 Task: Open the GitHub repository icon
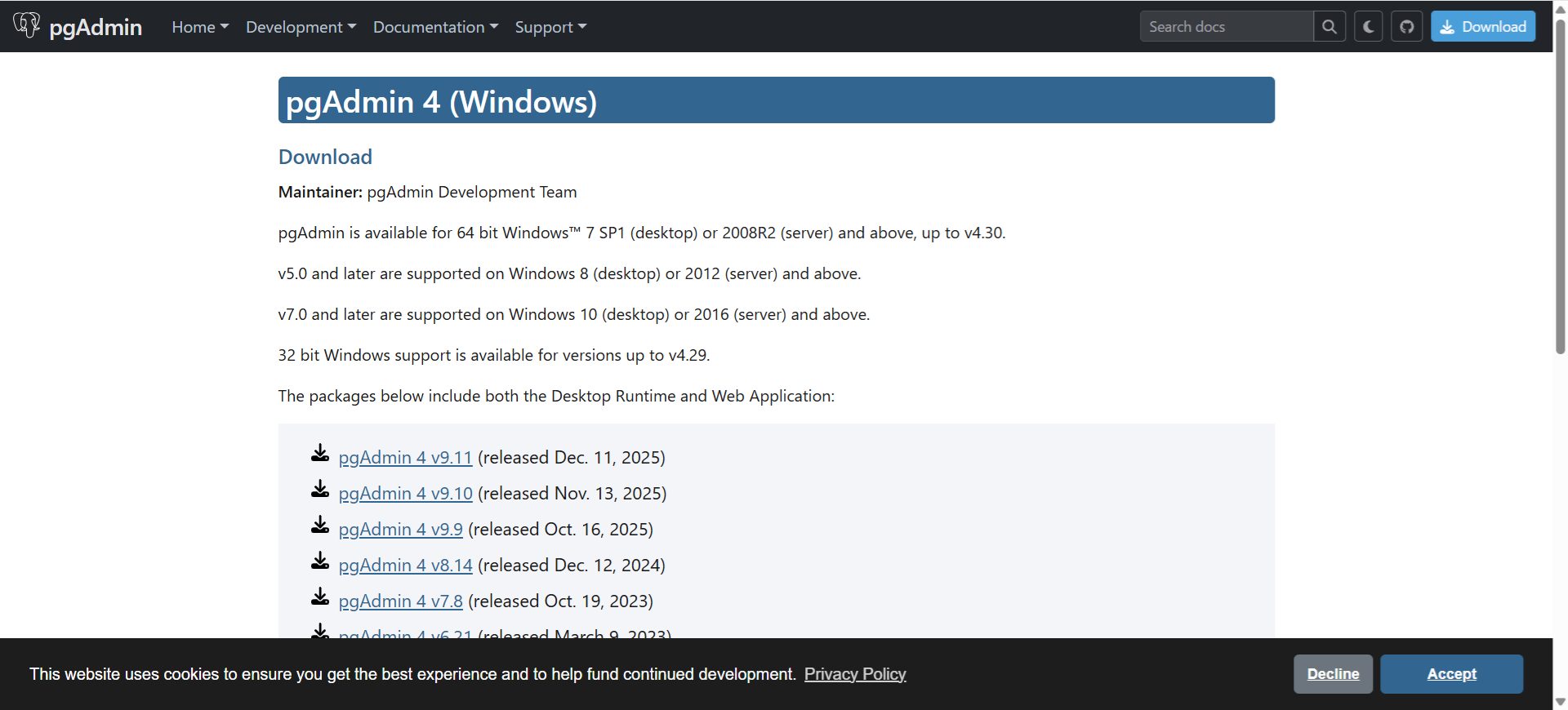(1406, 27)
